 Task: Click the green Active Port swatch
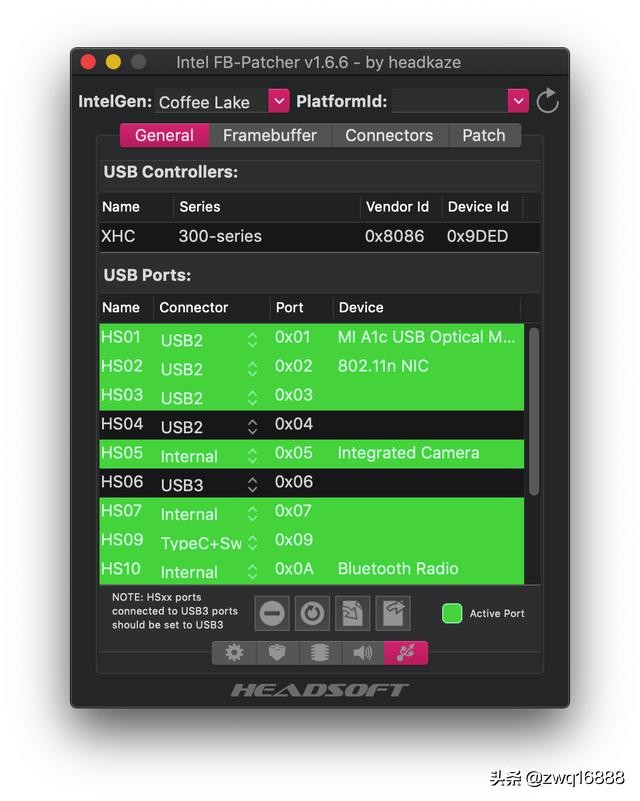pos(452,613)
